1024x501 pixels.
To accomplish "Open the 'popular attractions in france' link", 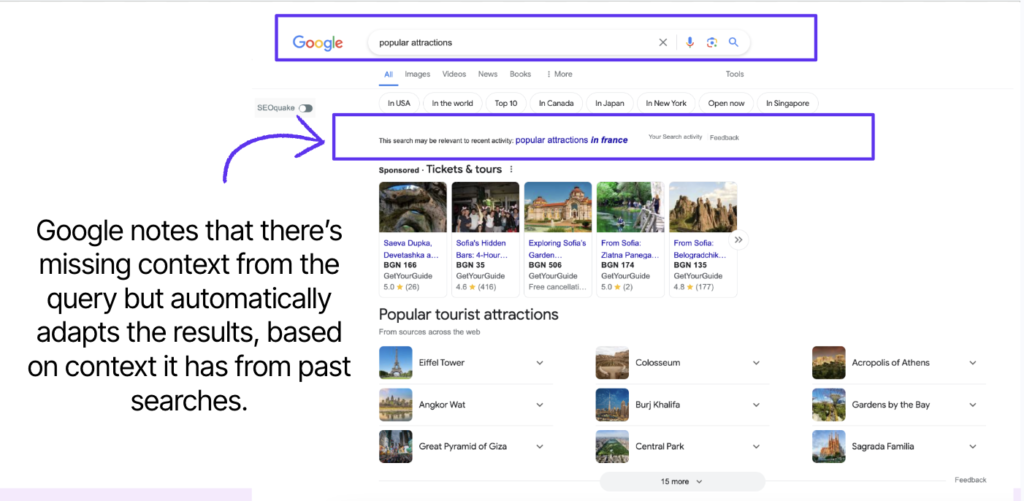I will tap(571, 140).
